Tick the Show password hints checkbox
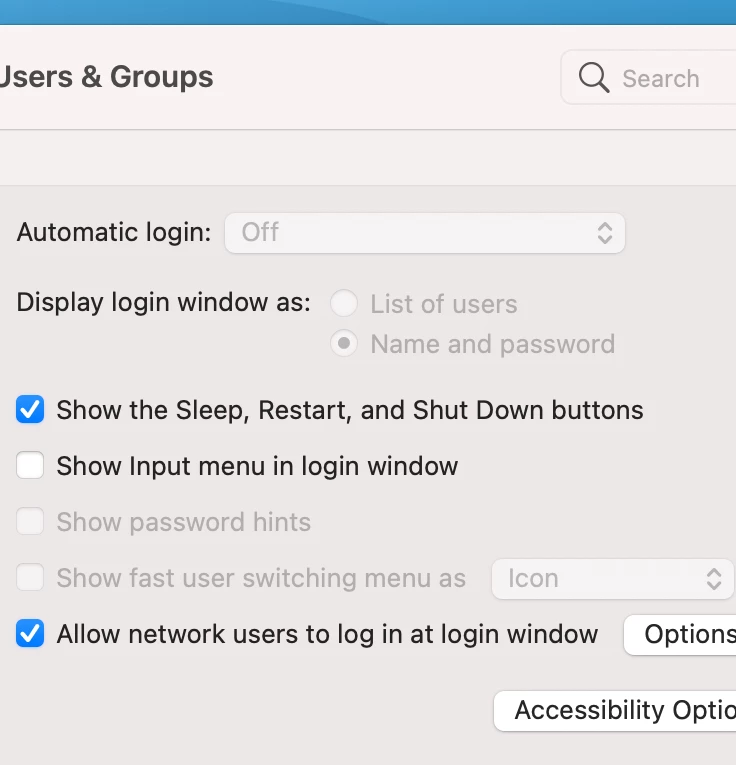 point(30,521)
